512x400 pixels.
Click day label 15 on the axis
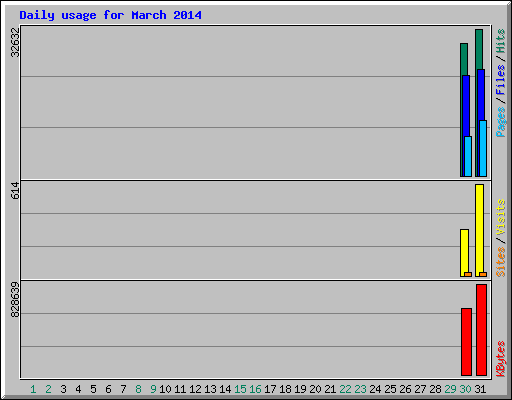(240, 389)
